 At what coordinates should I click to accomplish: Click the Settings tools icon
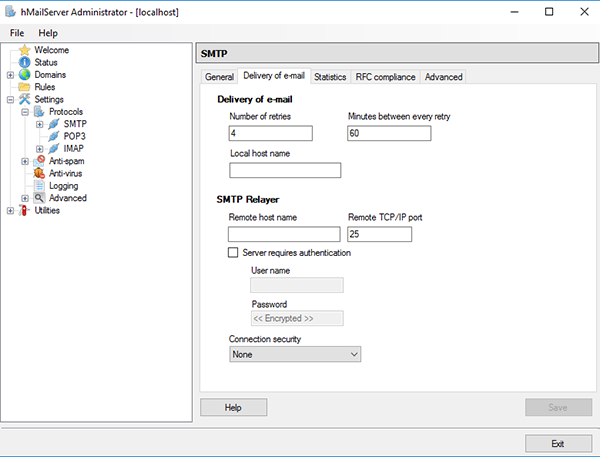24,99
